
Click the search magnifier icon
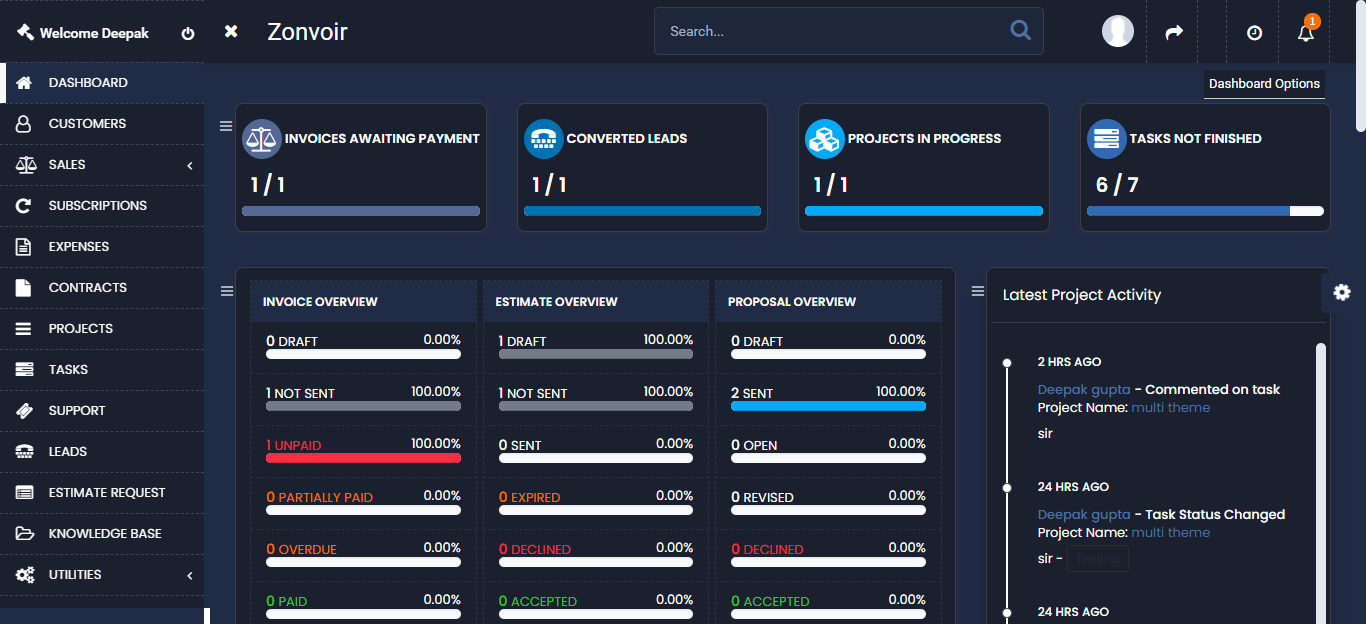point(1020,31)
